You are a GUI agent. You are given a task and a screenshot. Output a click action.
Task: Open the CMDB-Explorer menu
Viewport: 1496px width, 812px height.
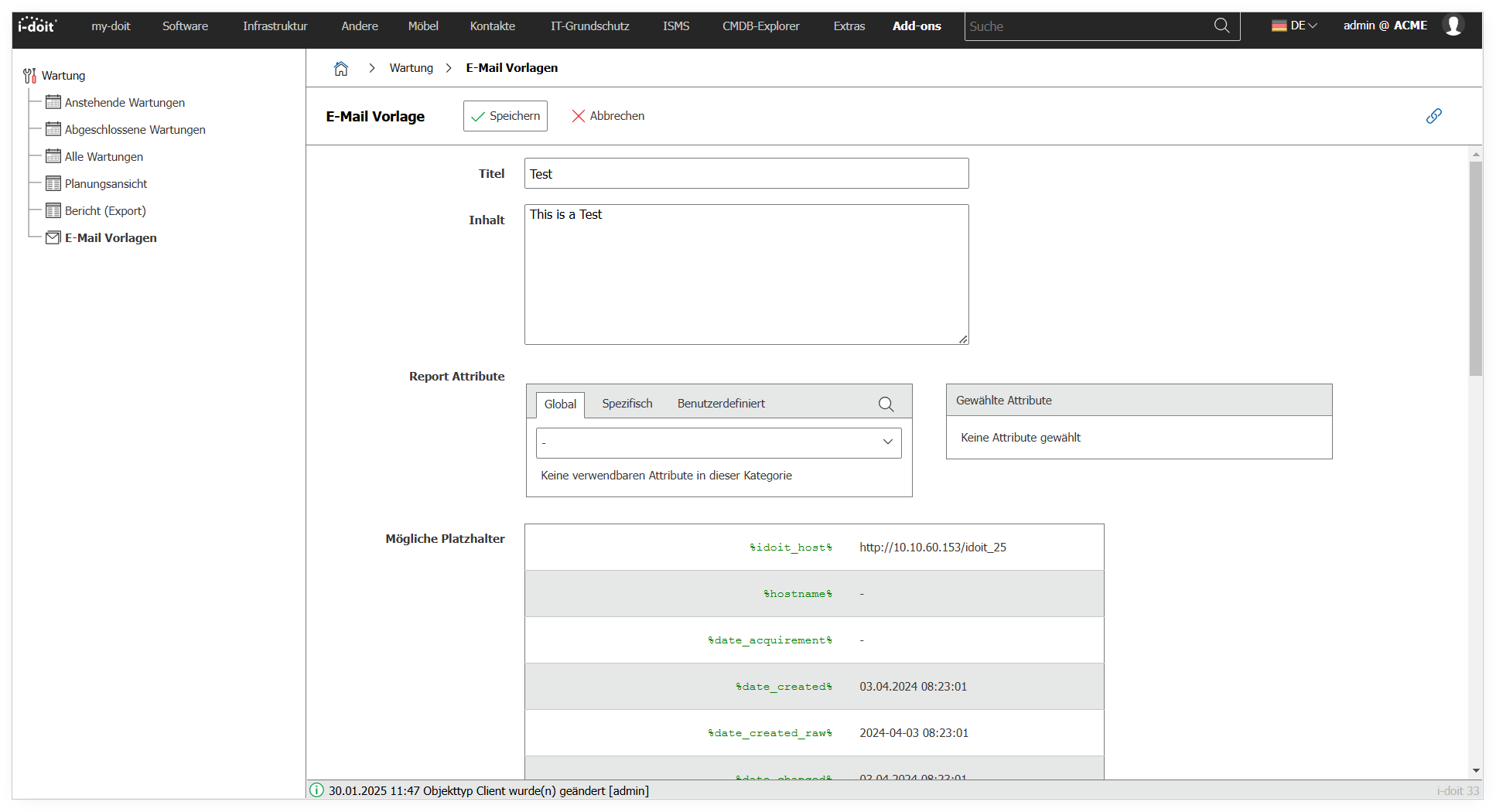[760, 26]
